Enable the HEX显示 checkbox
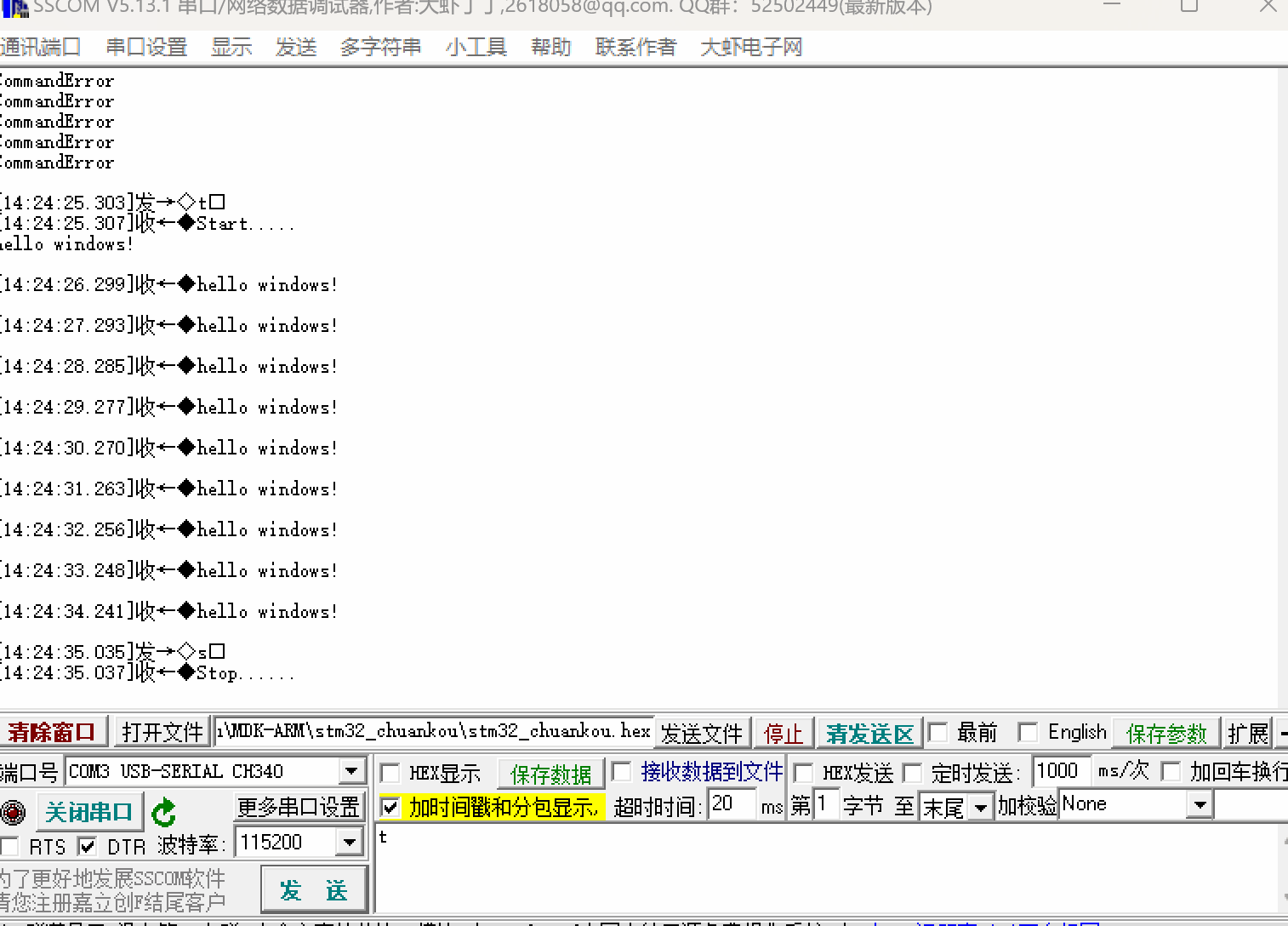This screenshot has height=926, width=1288. point(390,773)
